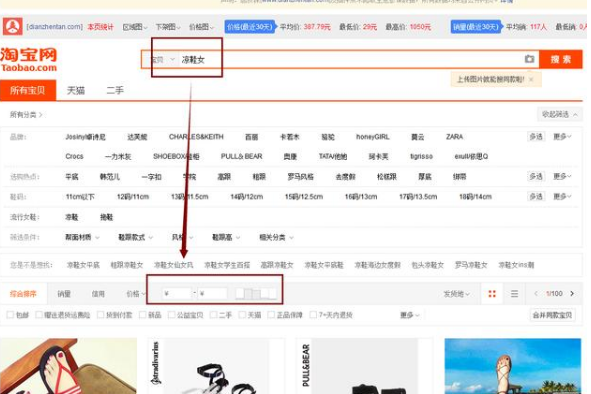Check the 正品保障 checkbox
Image resolution: width=591 pixels, height=394 pixels.
click(x=271, y=314)
